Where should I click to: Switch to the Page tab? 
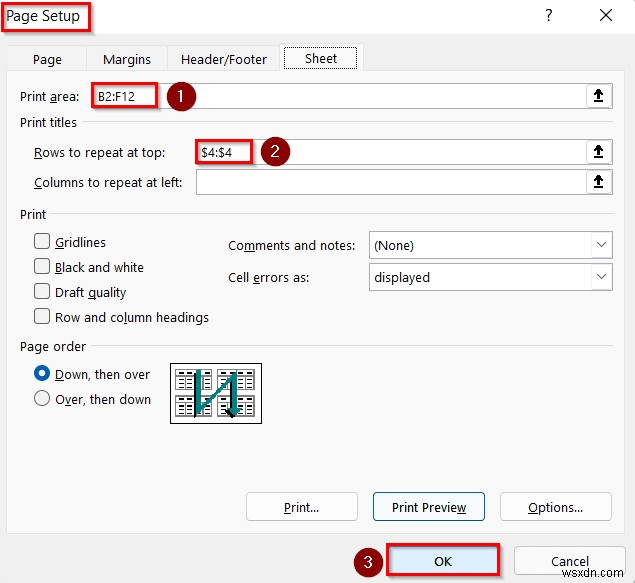(47, 60)
